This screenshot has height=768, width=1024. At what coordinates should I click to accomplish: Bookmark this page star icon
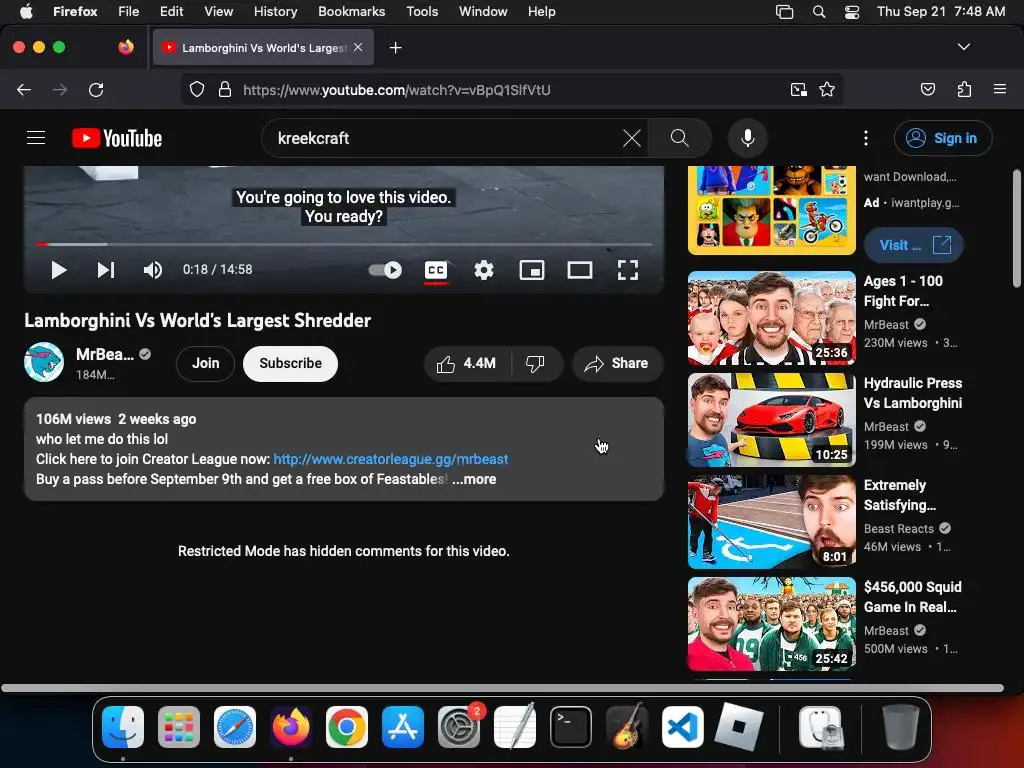point(827,89)
